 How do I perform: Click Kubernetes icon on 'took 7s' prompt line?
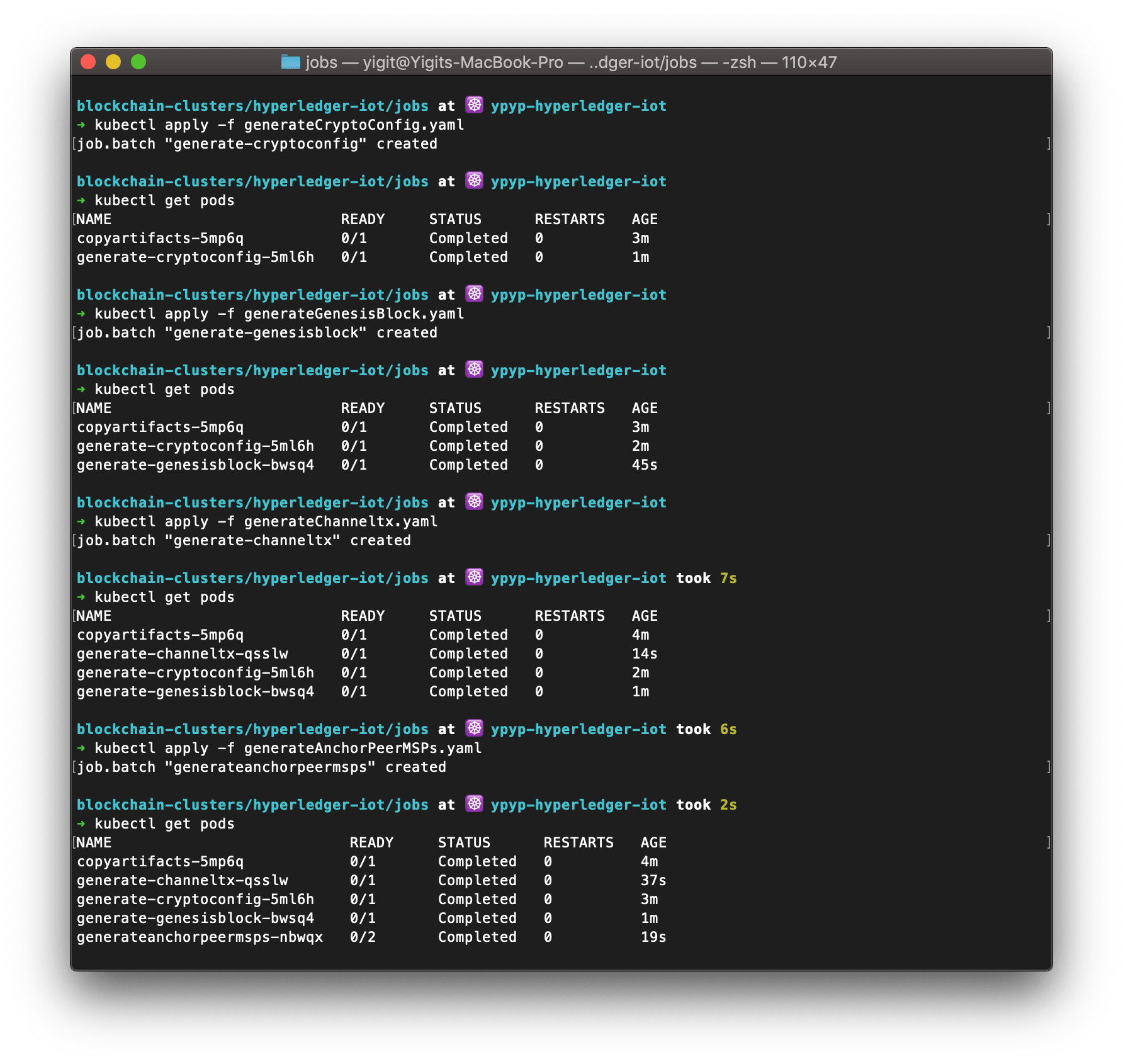tap(475, 577)
